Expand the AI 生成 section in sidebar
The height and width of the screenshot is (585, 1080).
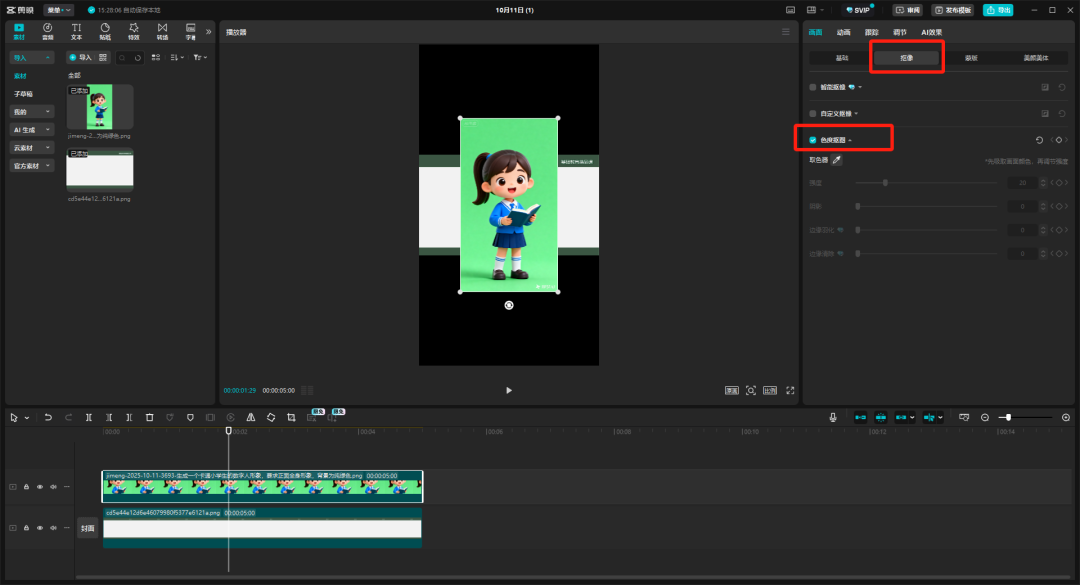32,129
